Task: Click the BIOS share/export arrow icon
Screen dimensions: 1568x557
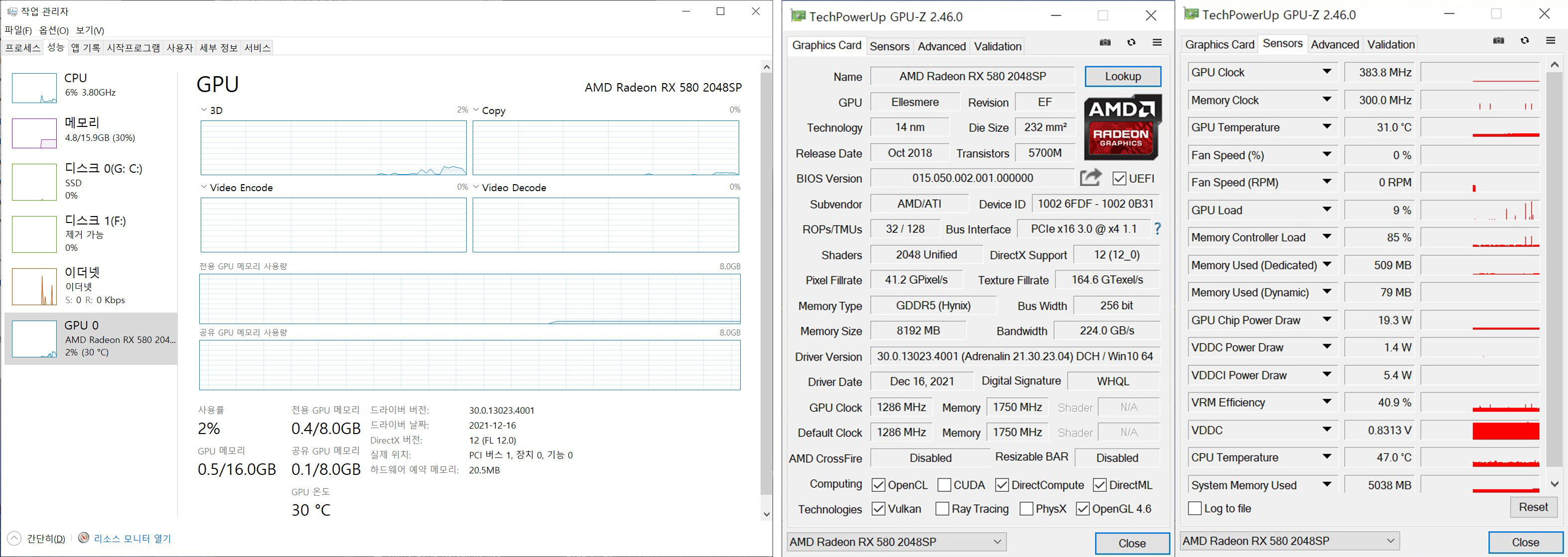Action: coord(1091,177)
